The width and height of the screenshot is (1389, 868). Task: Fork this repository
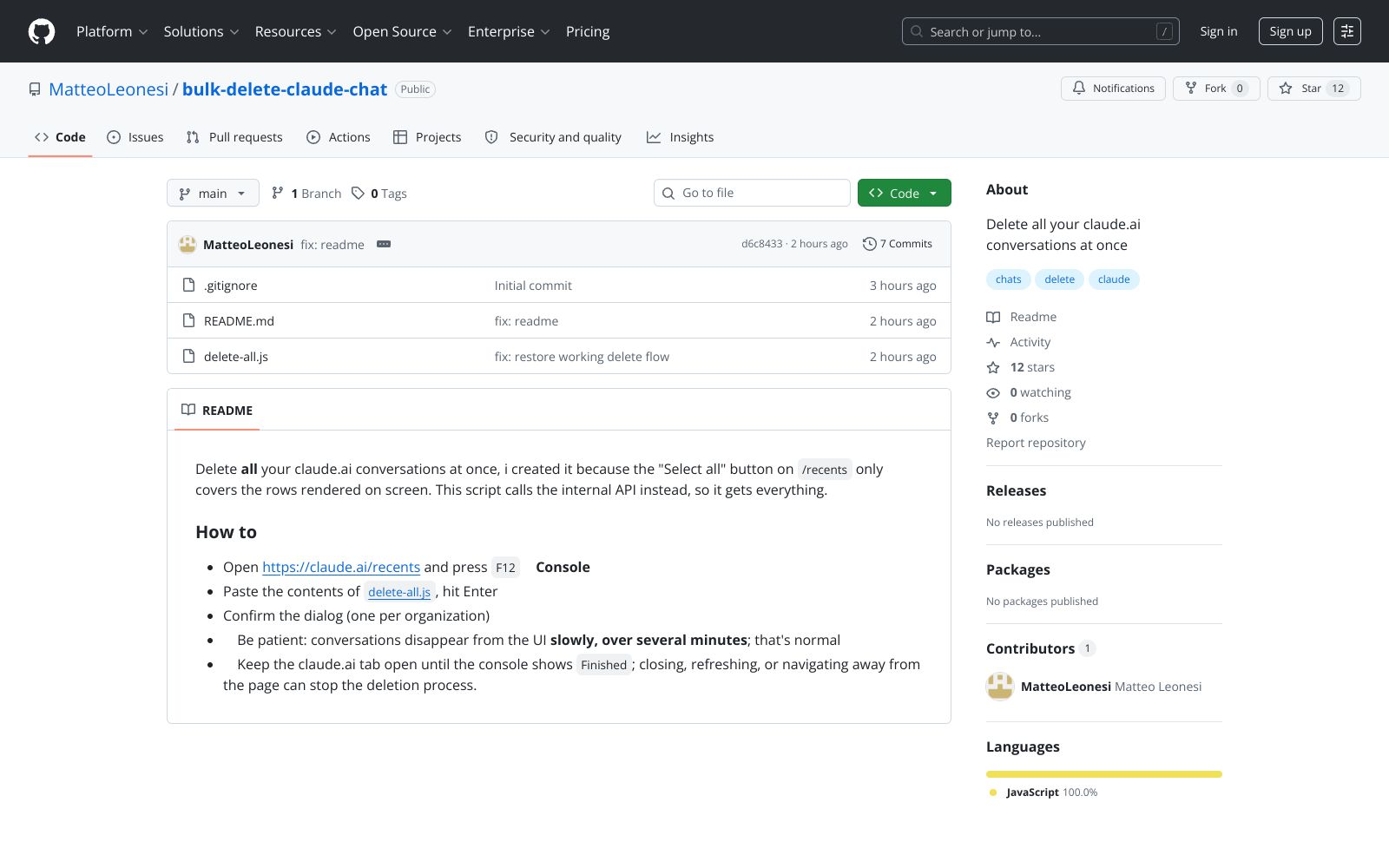(x=1216, y=89)
